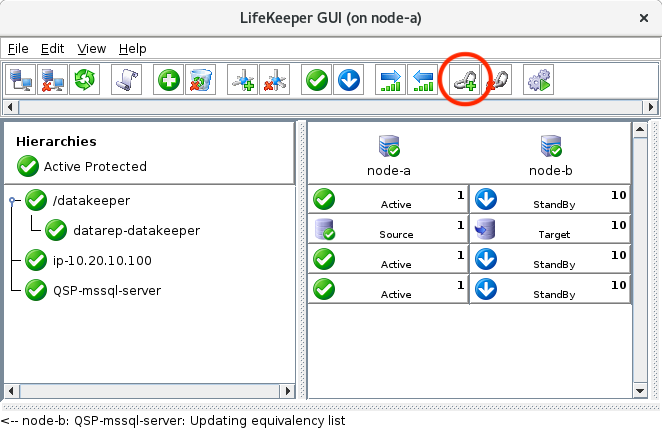Viewport: 662px width, 428px height.
Task: Click the In Service green check toolbar icon
Action: point(317,79)
